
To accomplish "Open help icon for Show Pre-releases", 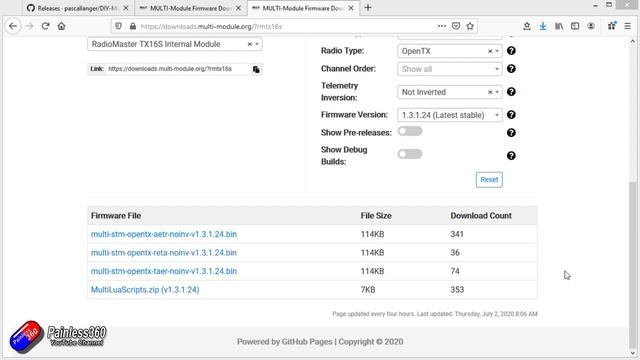I will coord(511,133).
